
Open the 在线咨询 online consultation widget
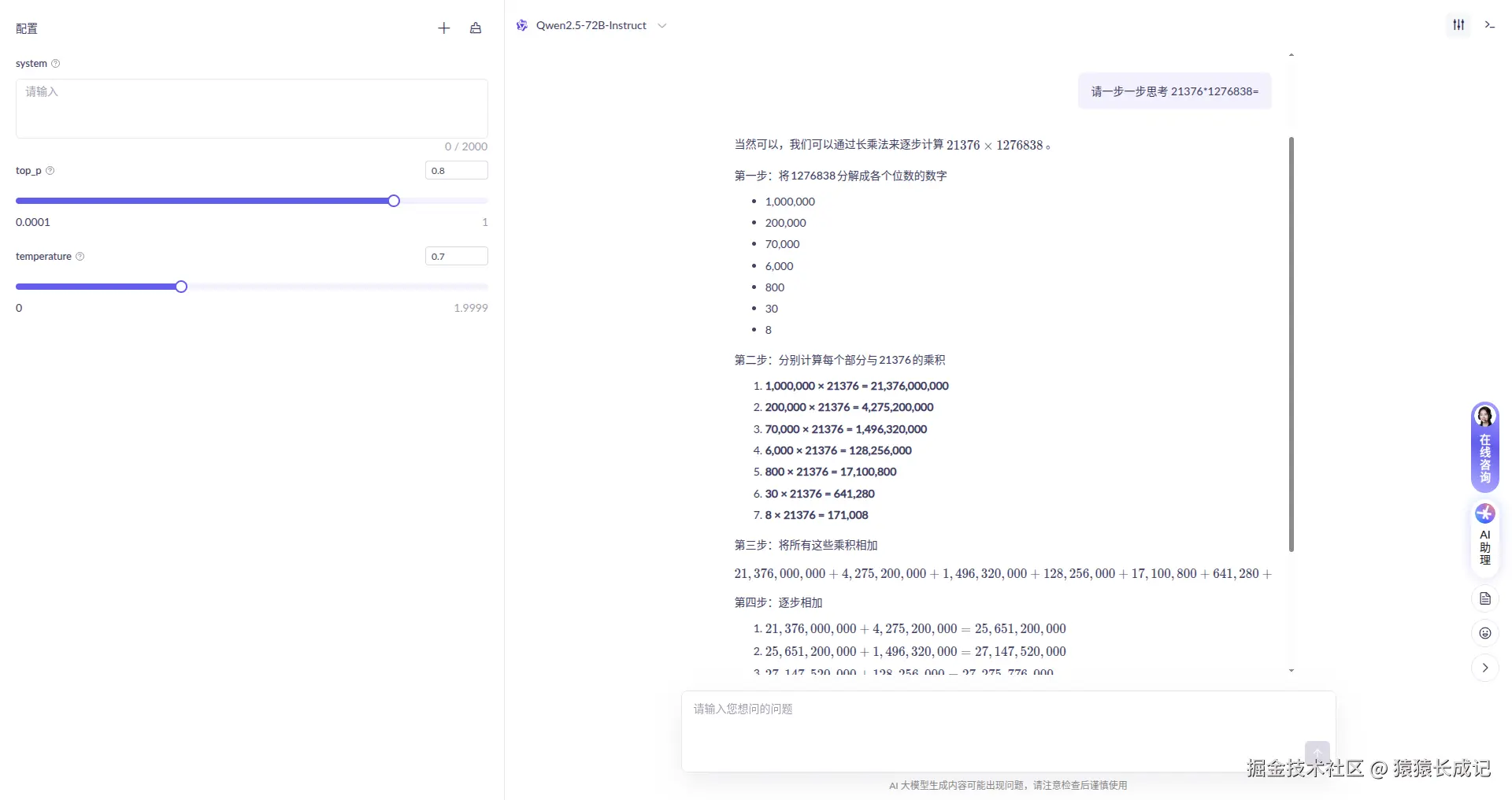tap(1484, 447)
